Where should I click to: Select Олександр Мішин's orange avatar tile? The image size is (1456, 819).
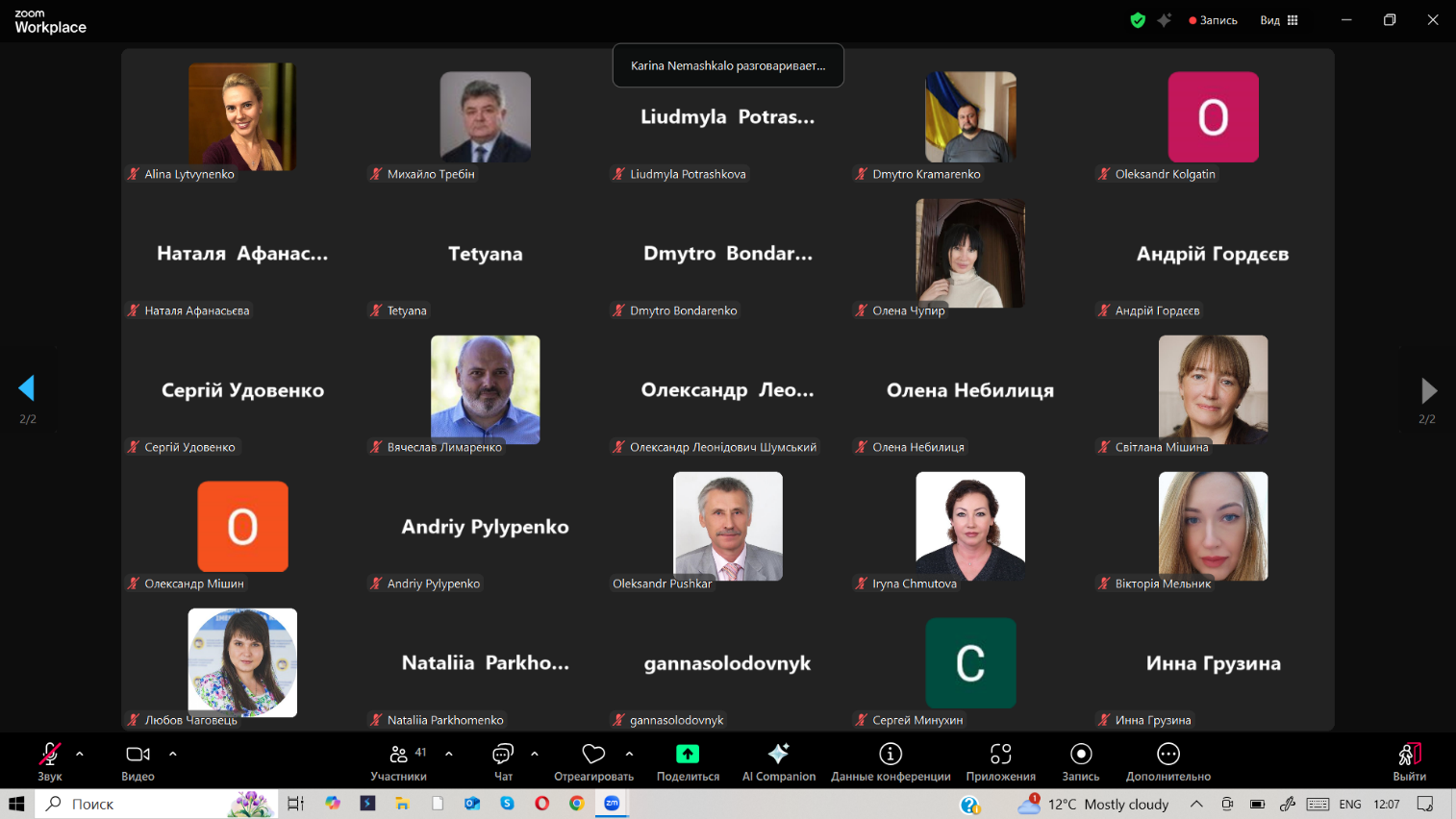coord(242,527)
